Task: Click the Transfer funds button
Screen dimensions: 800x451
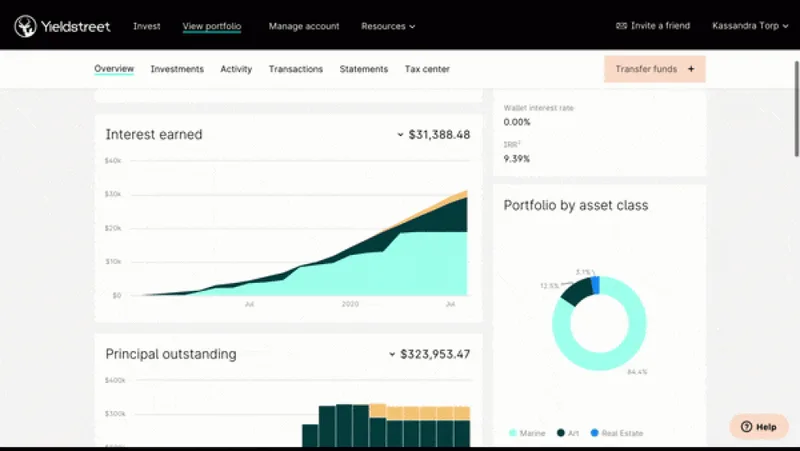Action: click(655, 69)
